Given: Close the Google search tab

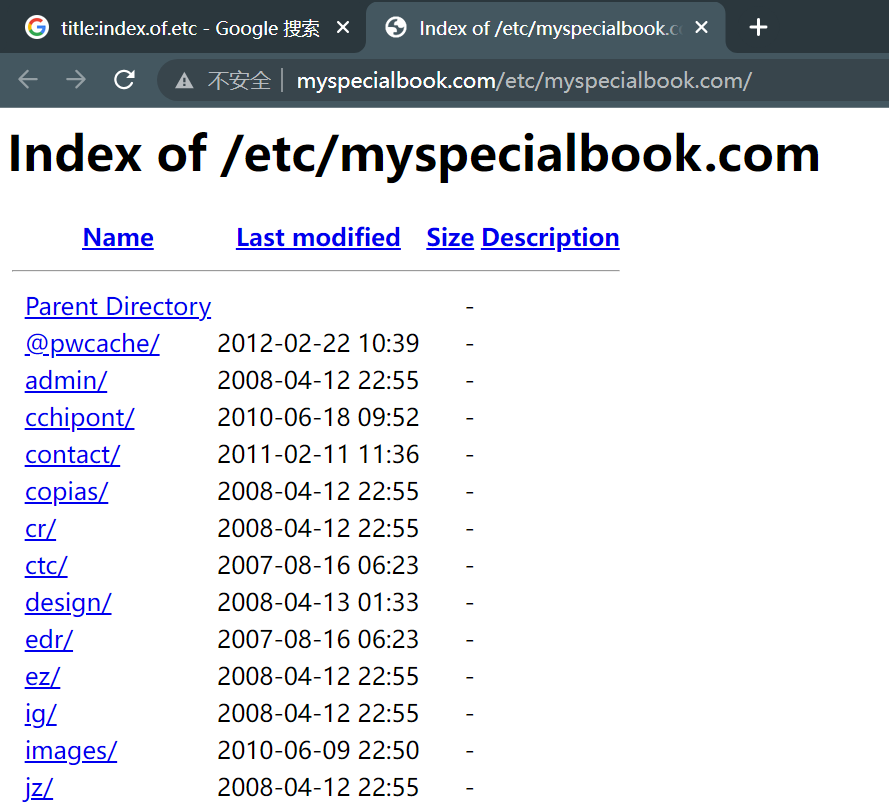Looking at the screenshot, I should click(343, 28).
